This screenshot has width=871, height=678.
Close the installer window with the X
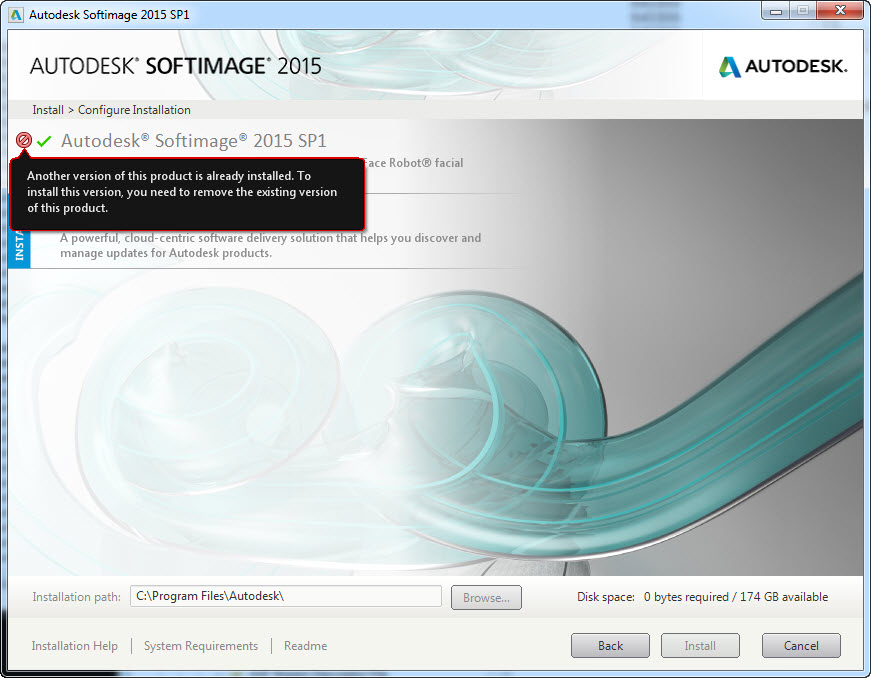click(838, 11)
